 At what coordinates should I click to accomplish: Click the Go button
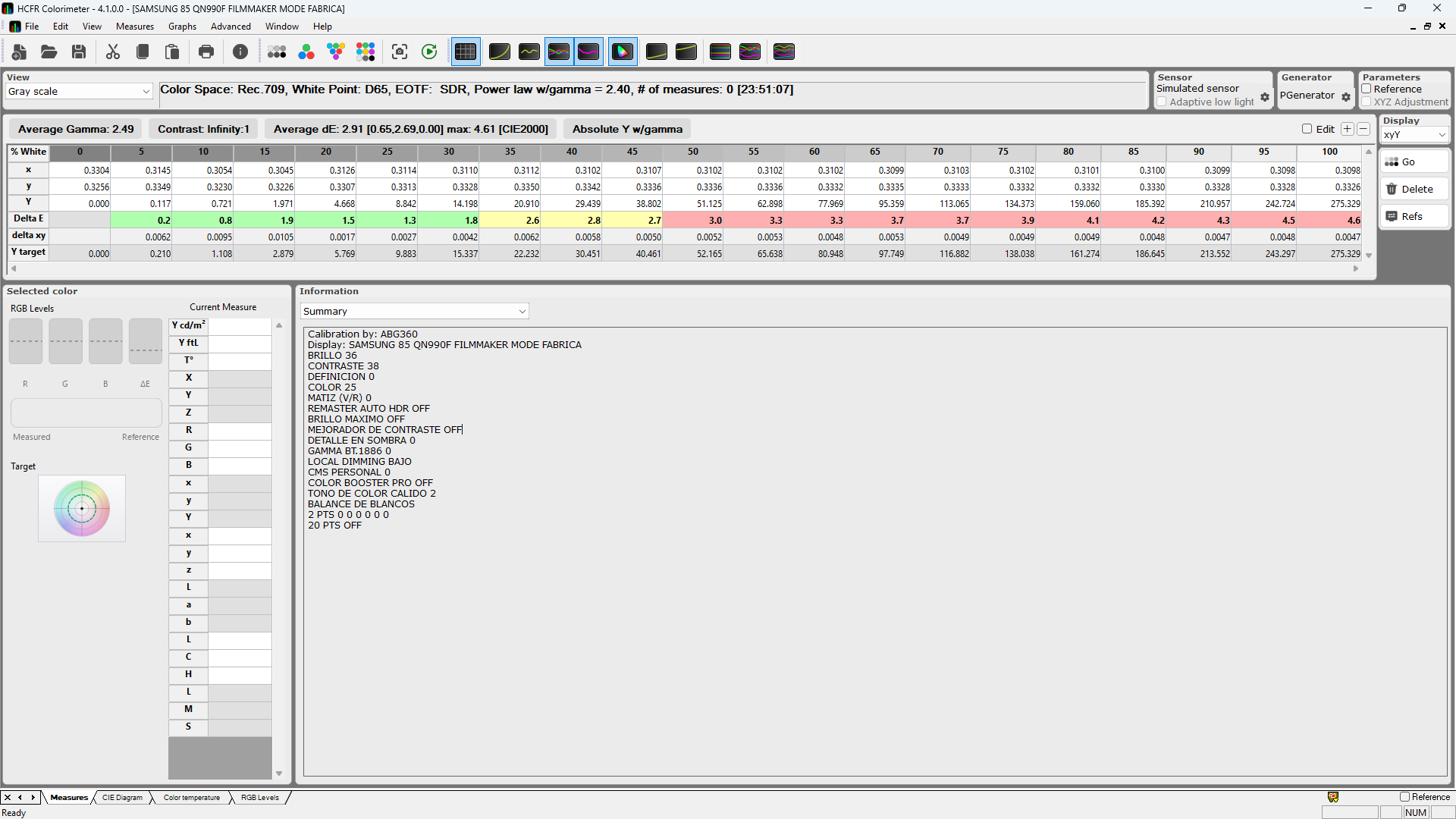point(1414,162)
